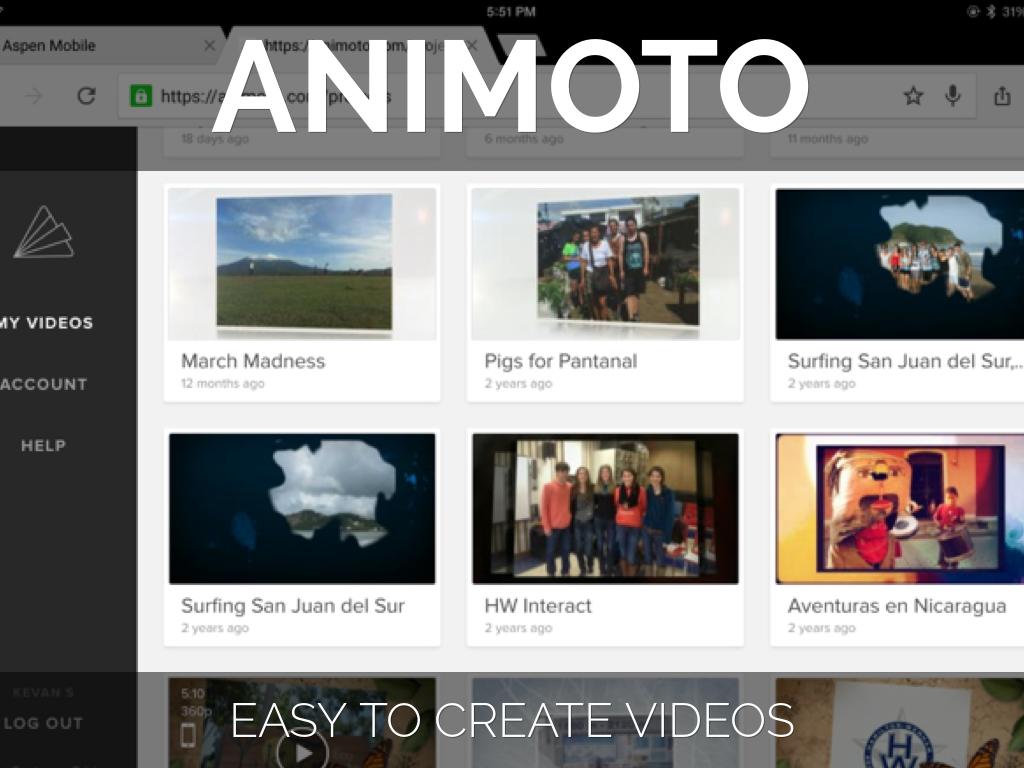Go to the Account section
The height and width of the screenshot is (768, 1024).
click(x=44, y=384)
